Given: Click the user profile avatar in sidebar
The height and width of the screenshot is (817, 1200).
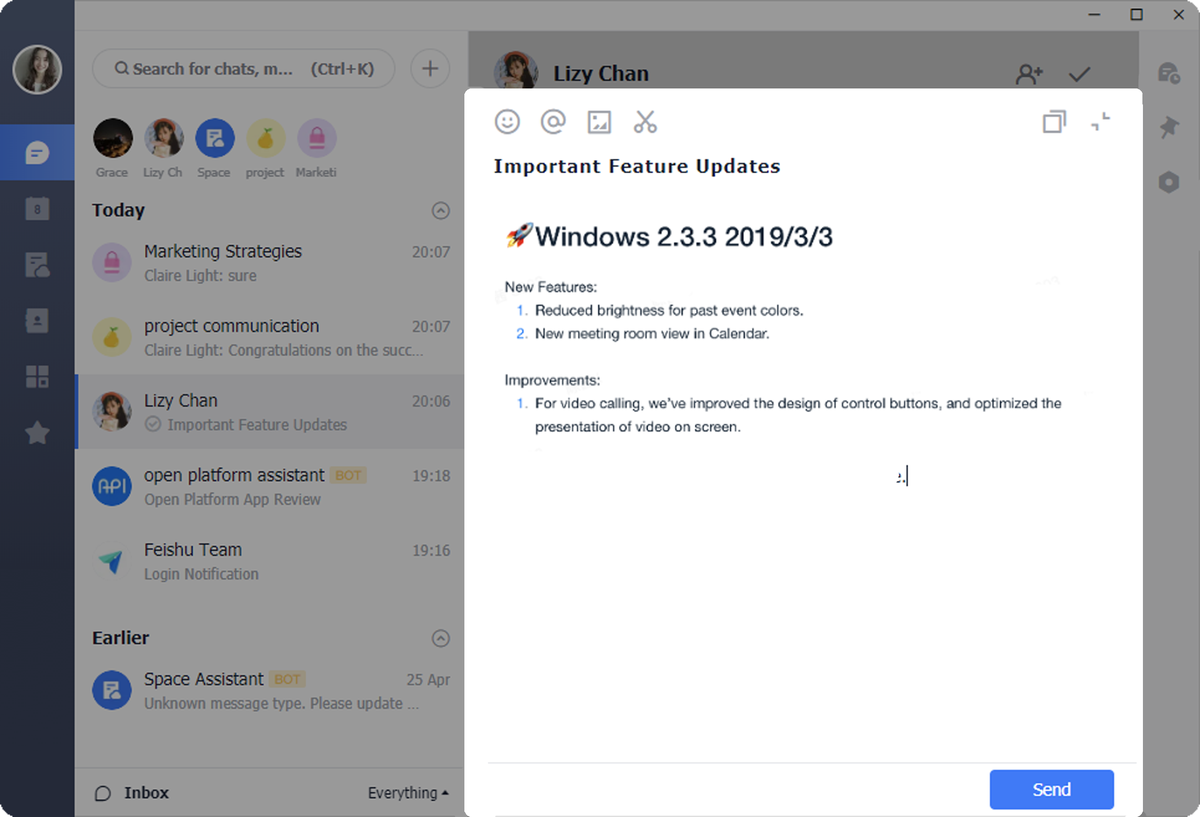Looking at the screenshot, I should pos(37,69).
